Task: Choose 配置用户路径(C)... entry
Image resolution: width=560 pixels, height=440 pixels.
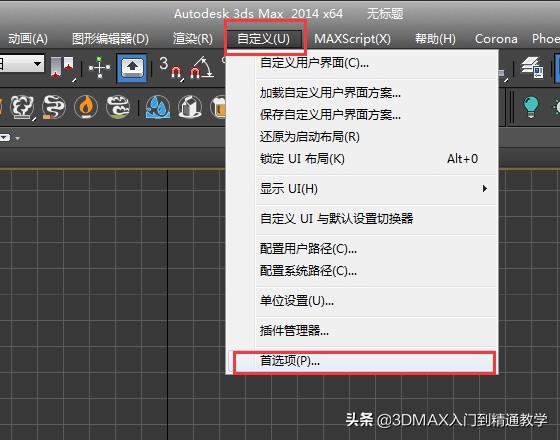Action: tap(362, 249)
